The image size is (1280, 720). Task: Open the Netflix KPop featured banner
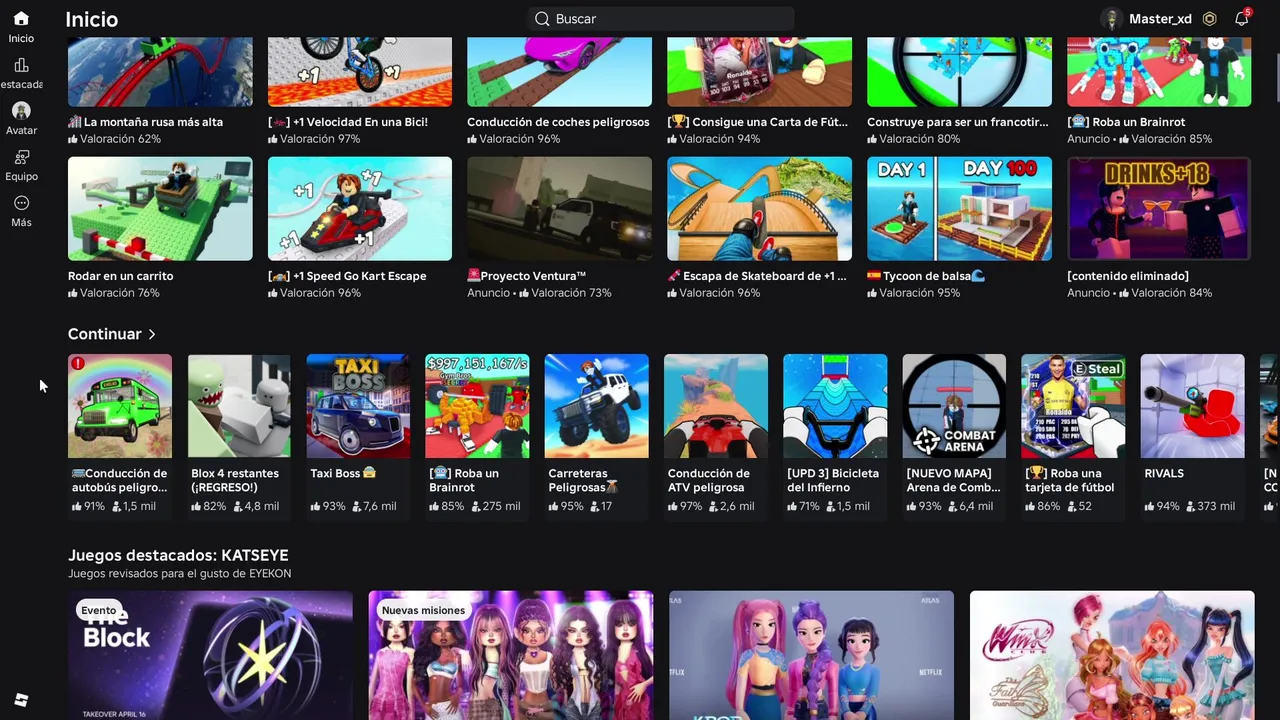point(811,655)
